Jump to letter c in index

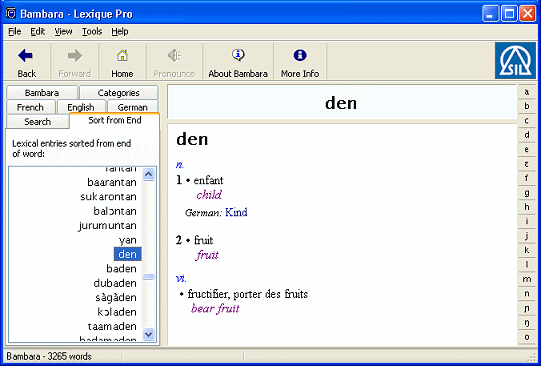pos(527,121)
